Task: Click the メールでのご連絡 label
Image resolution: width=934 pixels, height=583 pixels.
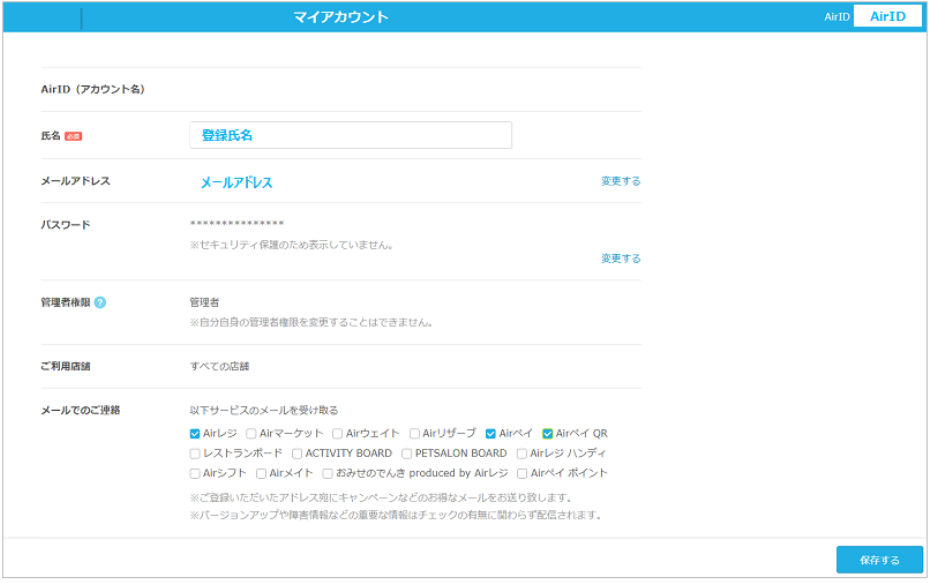Action: [80, 410]
